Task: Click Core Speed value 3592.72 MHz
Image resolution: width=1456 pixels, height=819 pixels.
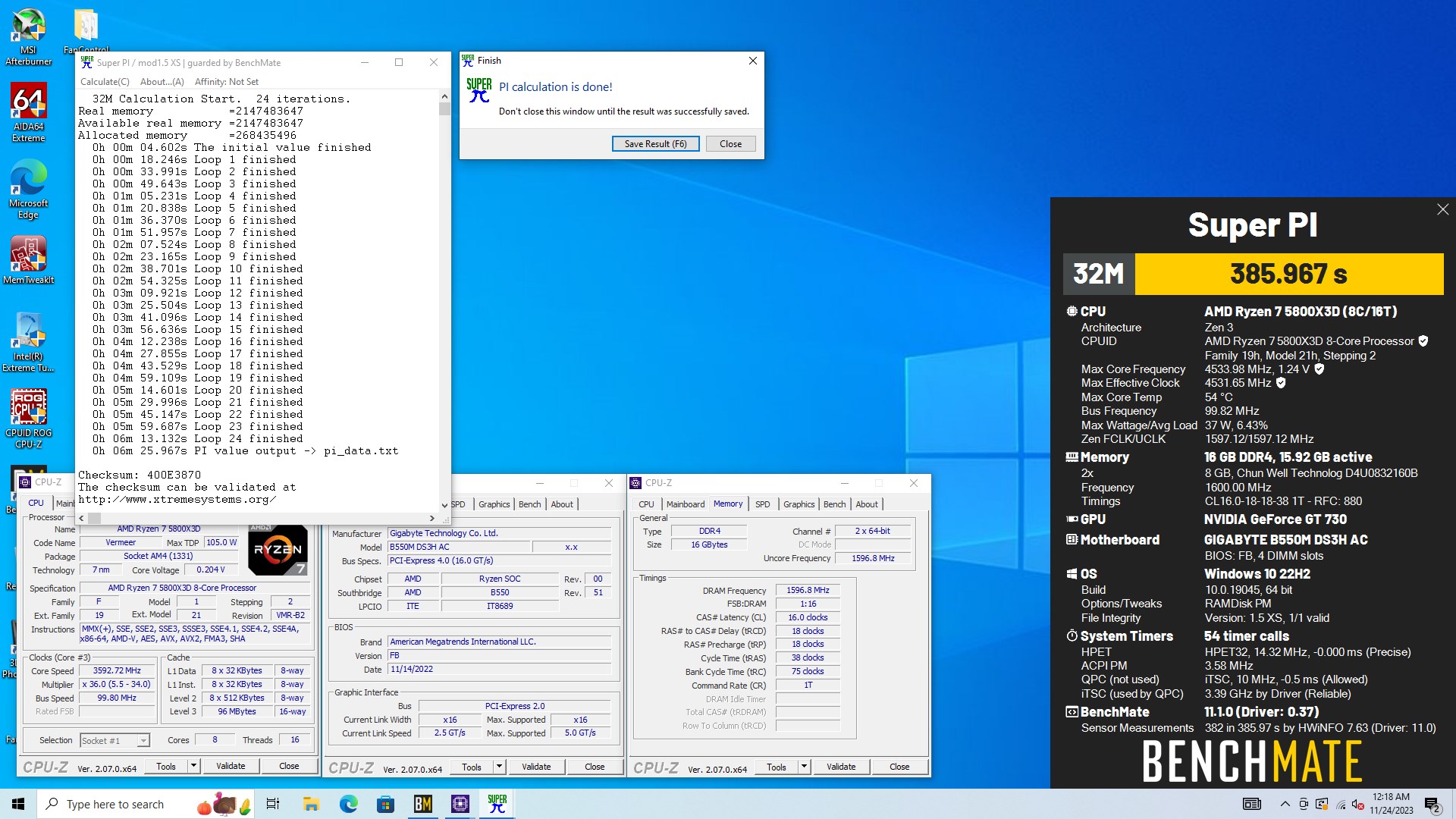Action: click(117, 670)
